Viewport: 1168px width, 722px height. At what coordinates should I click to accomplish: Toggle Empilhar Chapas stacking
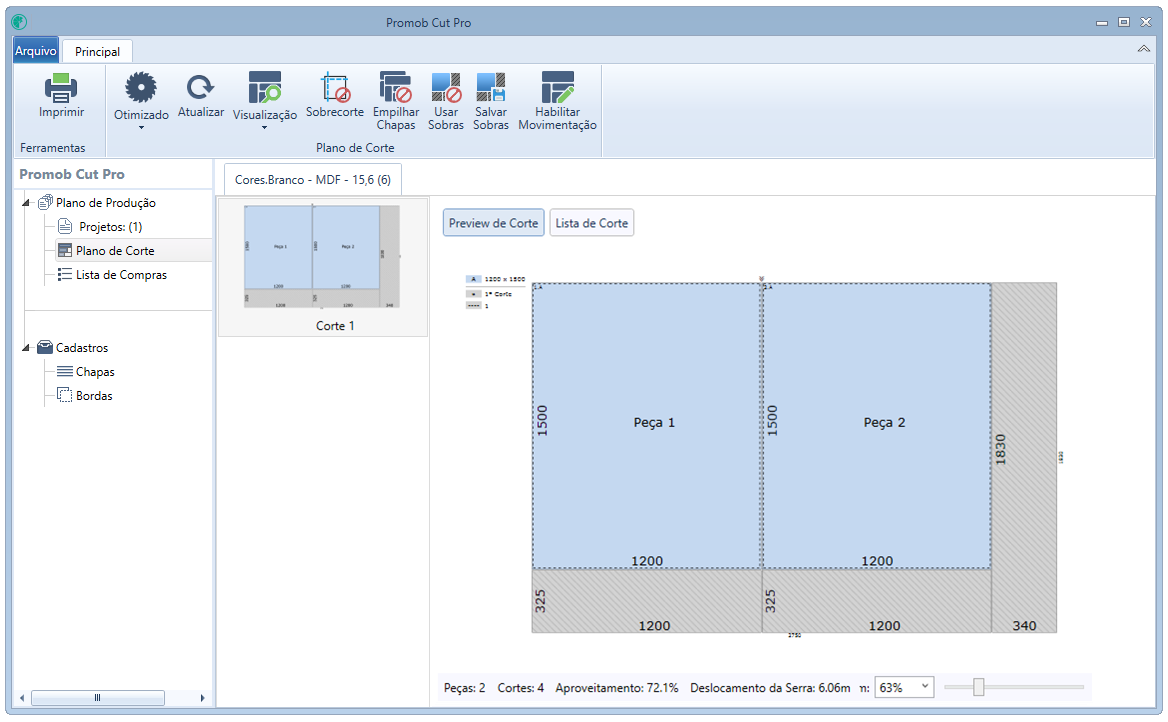click(x=396, y=86)
